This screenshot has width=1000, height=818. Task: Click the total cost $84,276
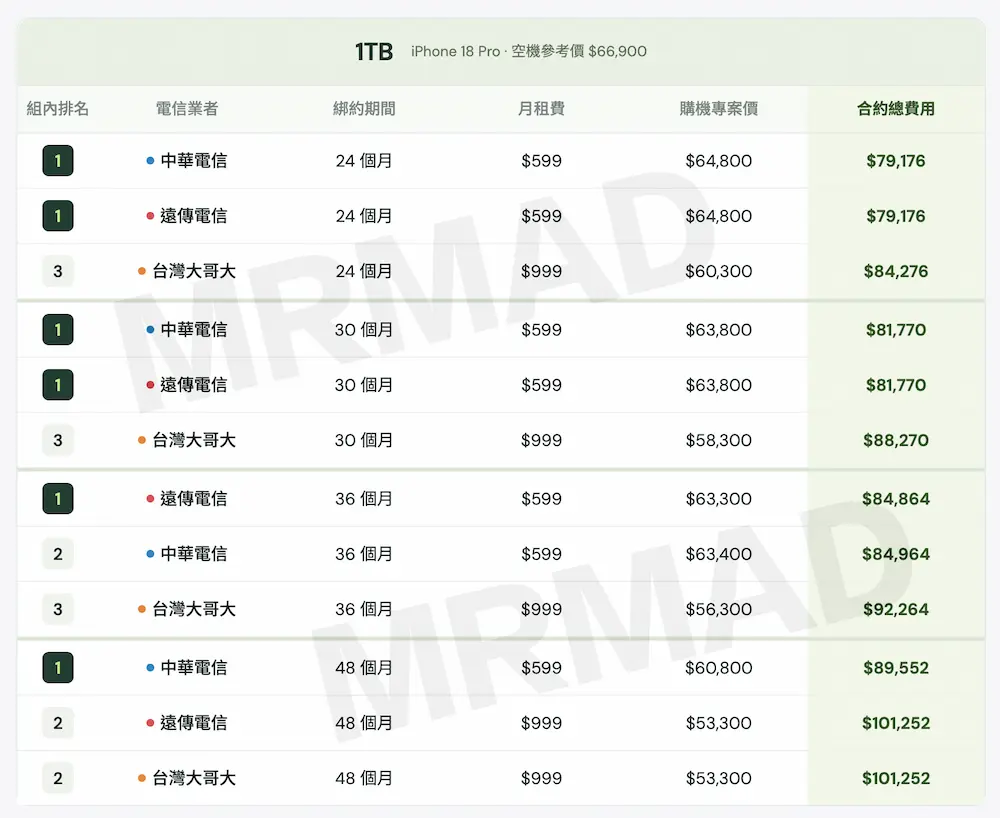point(896,271)
